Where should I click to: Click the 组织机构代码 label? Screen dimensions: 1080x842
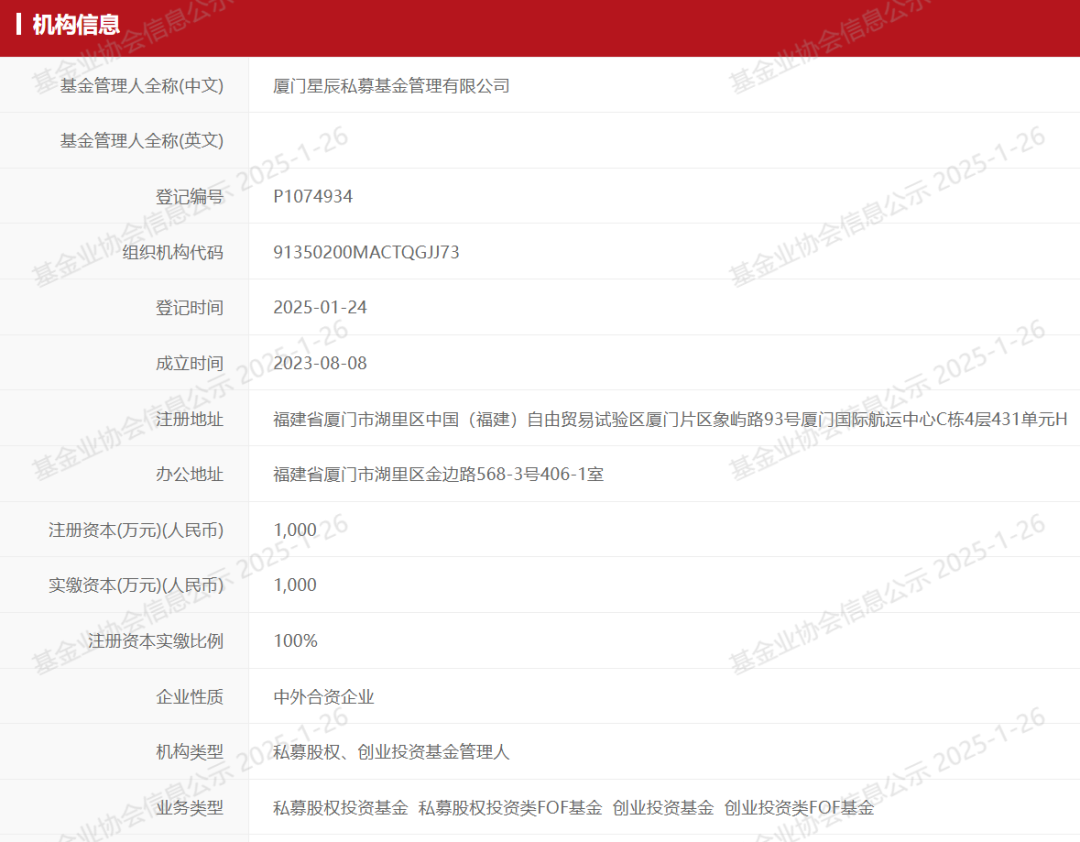pyautogui.click(x=173, y=252)
